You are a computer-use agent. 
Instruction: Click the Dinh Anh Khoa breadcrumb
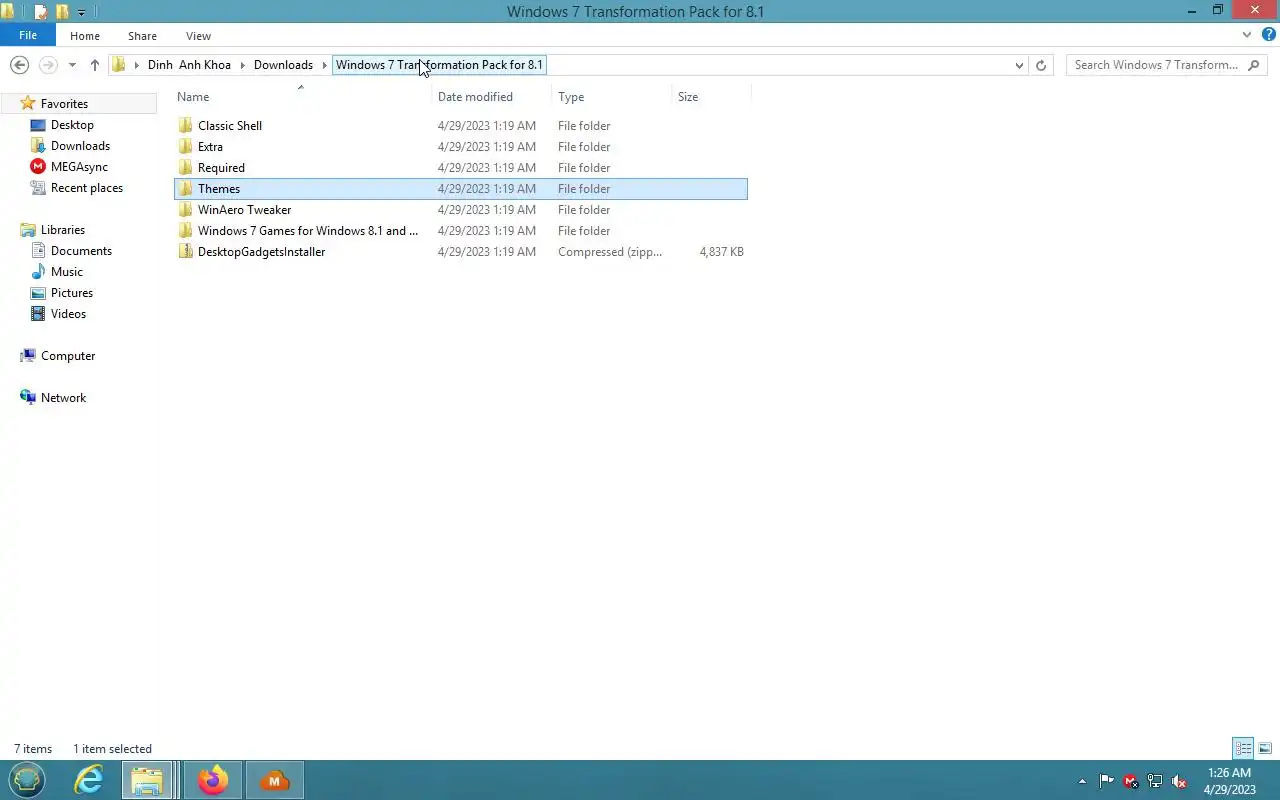coord(189,65)
